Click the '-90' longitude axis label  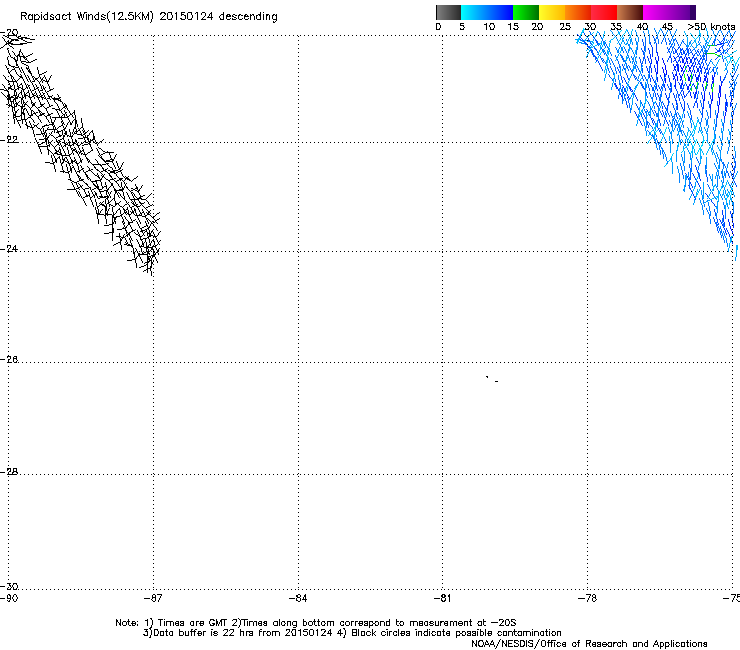pyautogui.click(x=9, y=599)
